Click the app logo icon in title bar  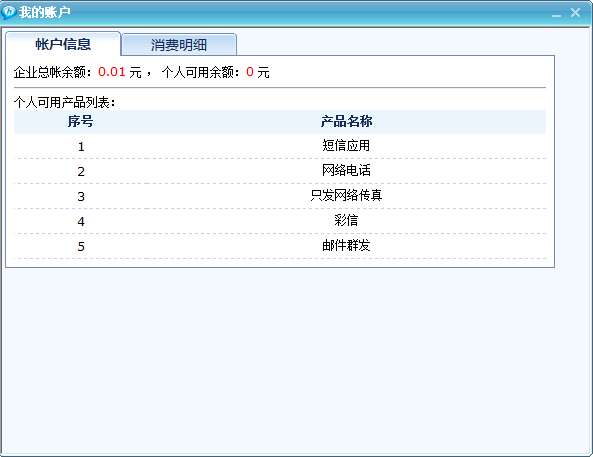click(x=8, y=12)
